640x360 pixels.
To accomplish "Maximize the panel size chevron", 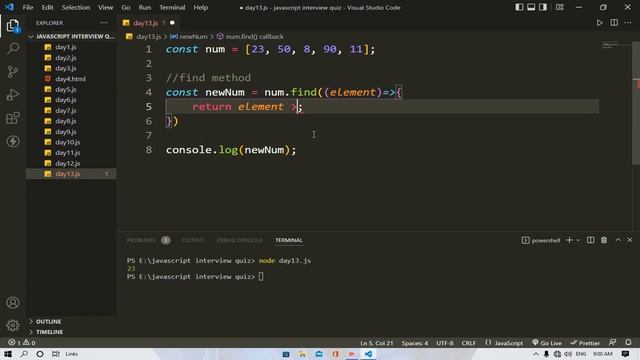I will click(x=618, y=240).
